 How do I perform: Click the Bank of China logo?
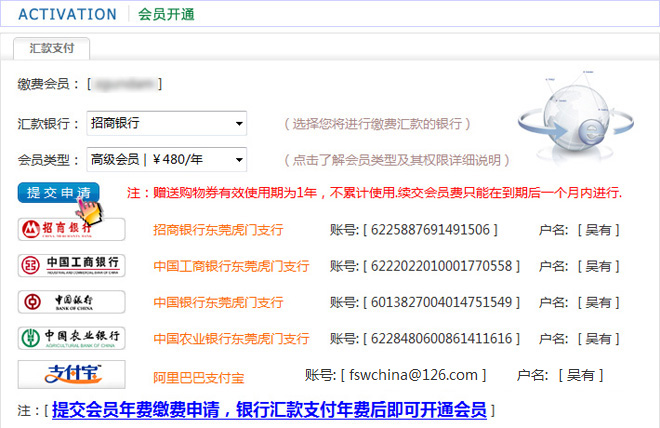72,302
